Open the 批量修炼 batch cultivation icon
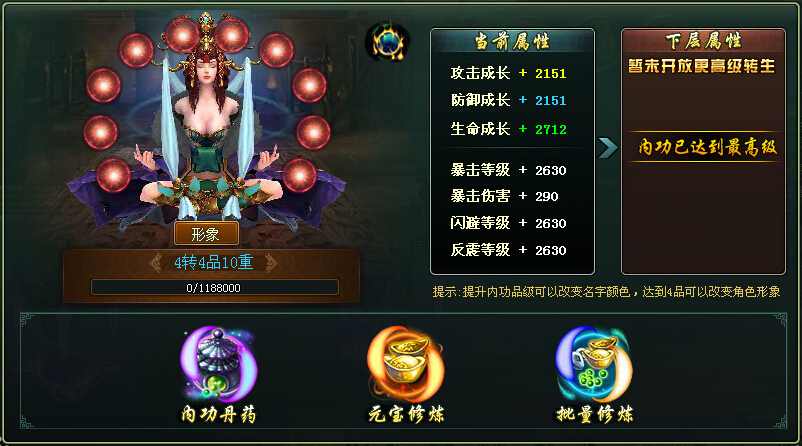 click(x=594, y=364)
